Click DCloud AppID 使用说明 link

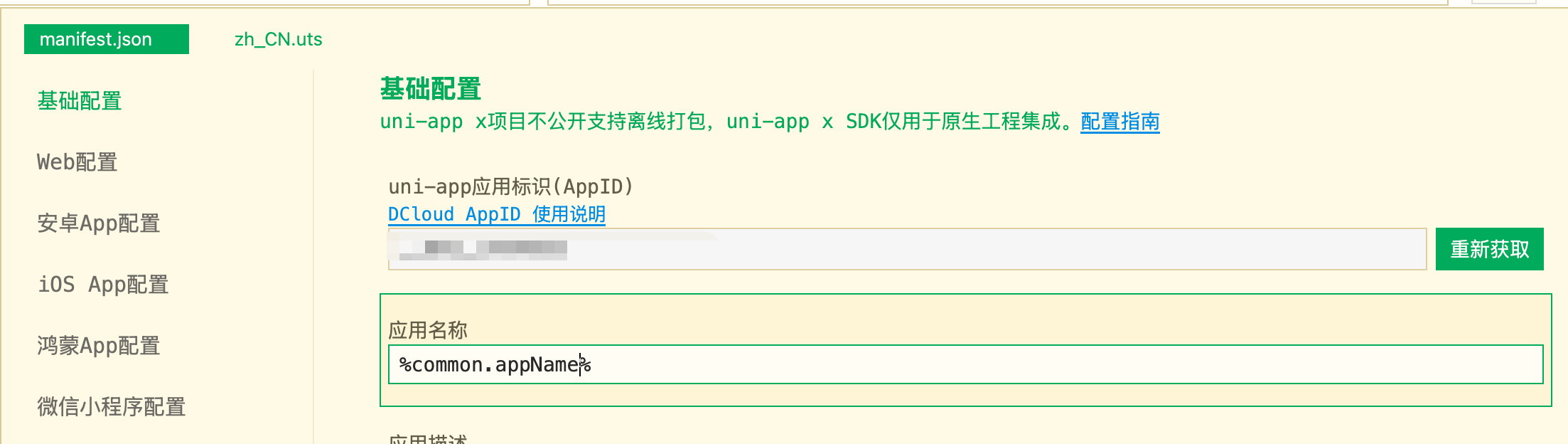click(496, 214)
